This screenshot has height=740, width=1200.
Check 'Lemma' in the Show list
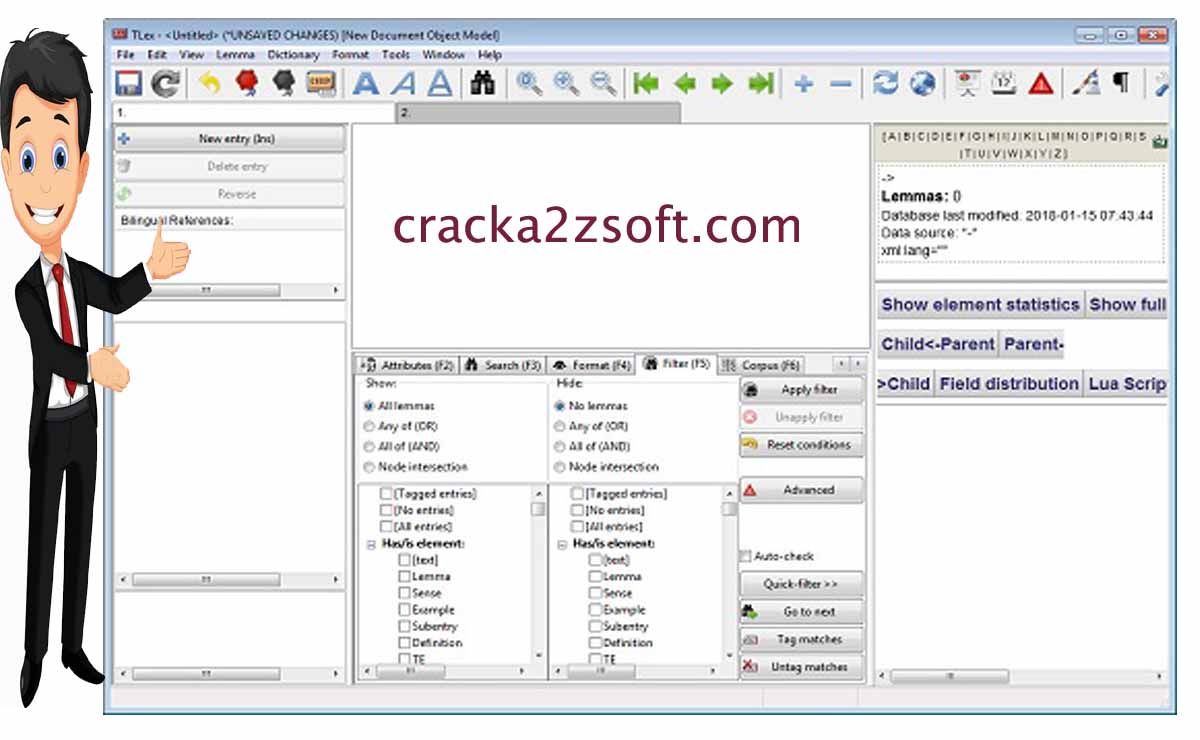pos(404,576)
